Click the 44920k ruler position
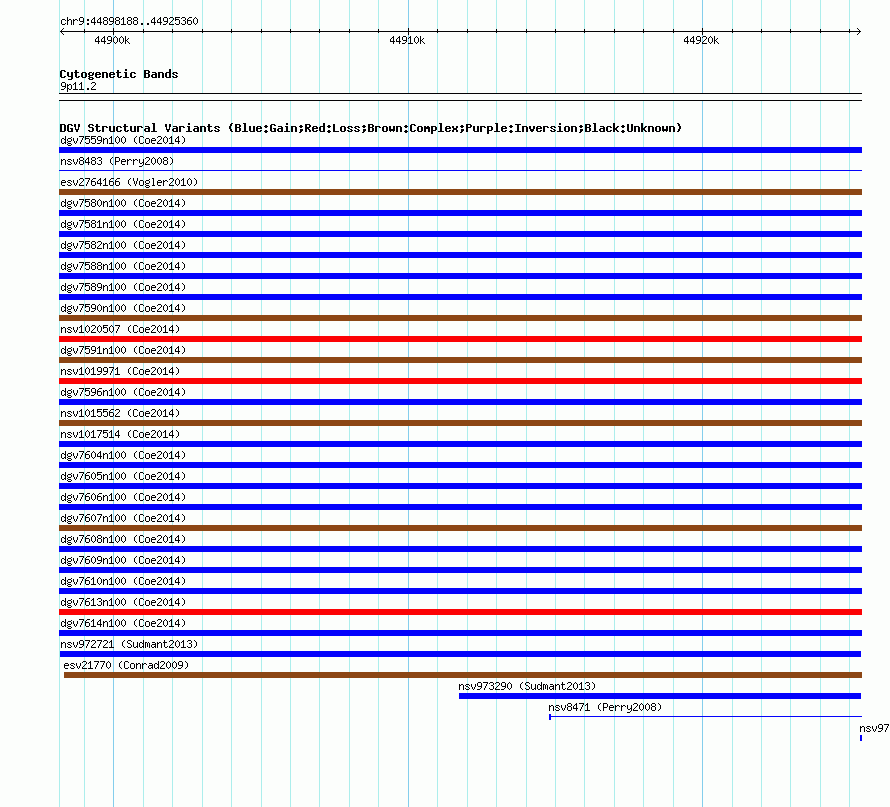 coord(701,40)
